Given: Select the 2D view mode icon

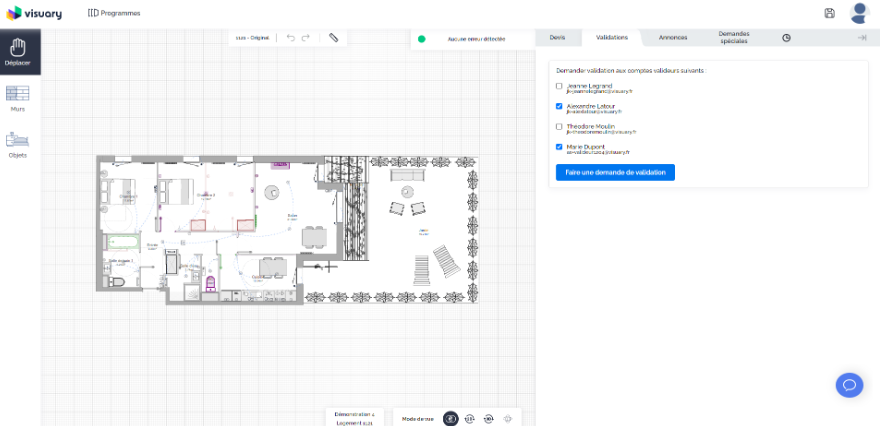Looking at the screenshot, I should pos(451,418).
